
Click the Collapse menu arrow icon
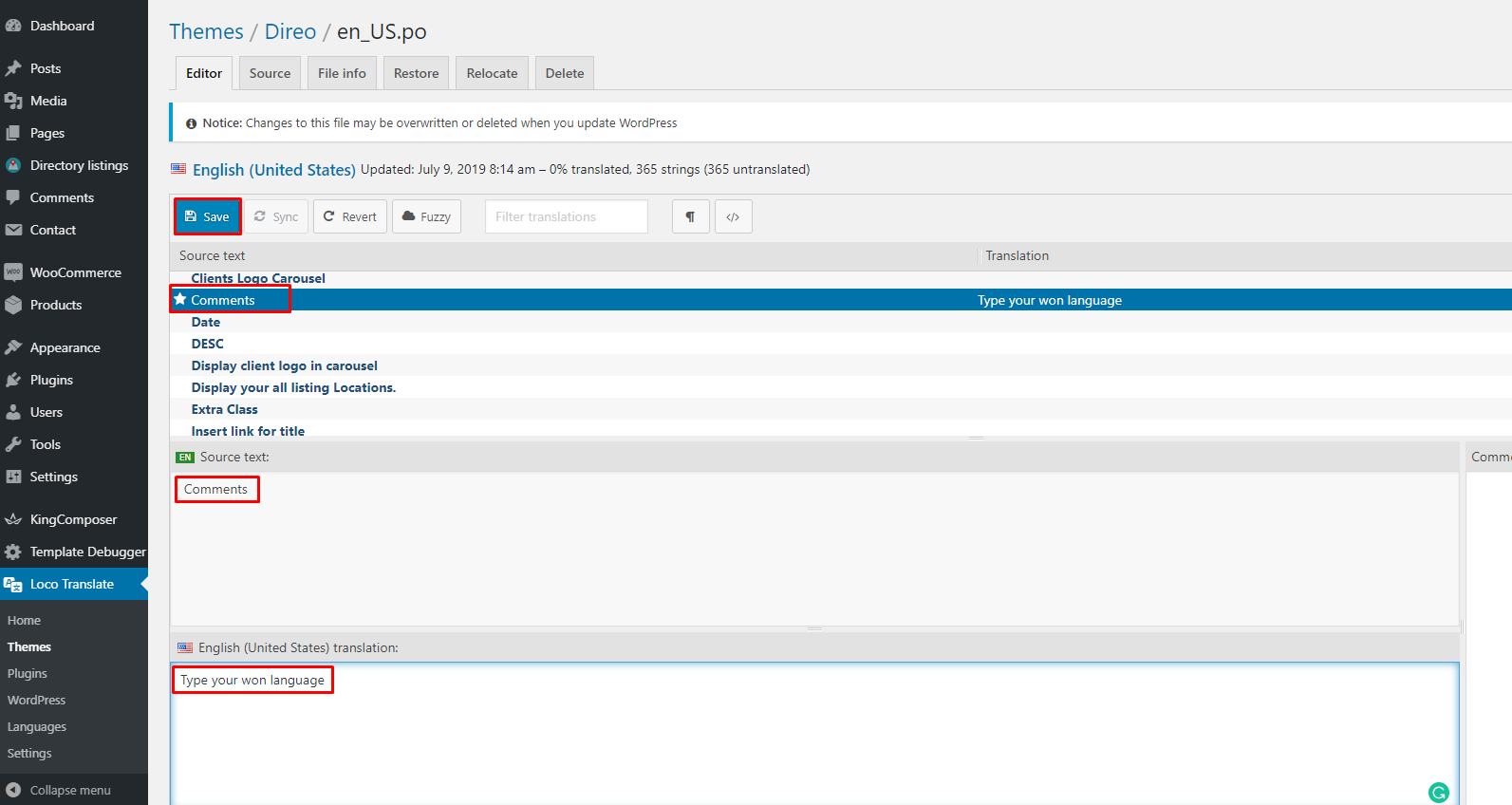pos(13,790)
